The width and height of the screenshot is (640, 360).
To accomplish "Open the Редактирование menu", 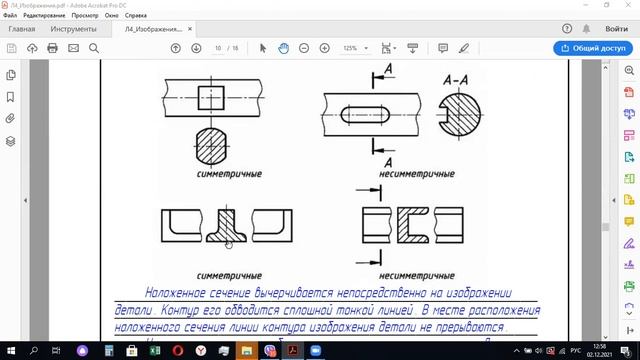I will [x=44, y=16].
